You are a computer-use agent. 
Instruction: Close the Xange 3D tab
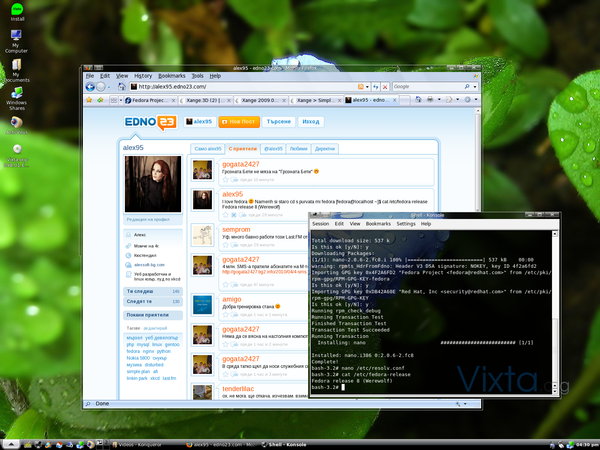(x=229, y=100)
